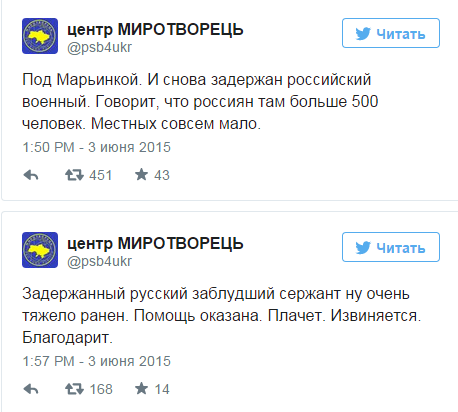Click the 451 retweet count
Viewport: 458px width, 412px height.
100,175
